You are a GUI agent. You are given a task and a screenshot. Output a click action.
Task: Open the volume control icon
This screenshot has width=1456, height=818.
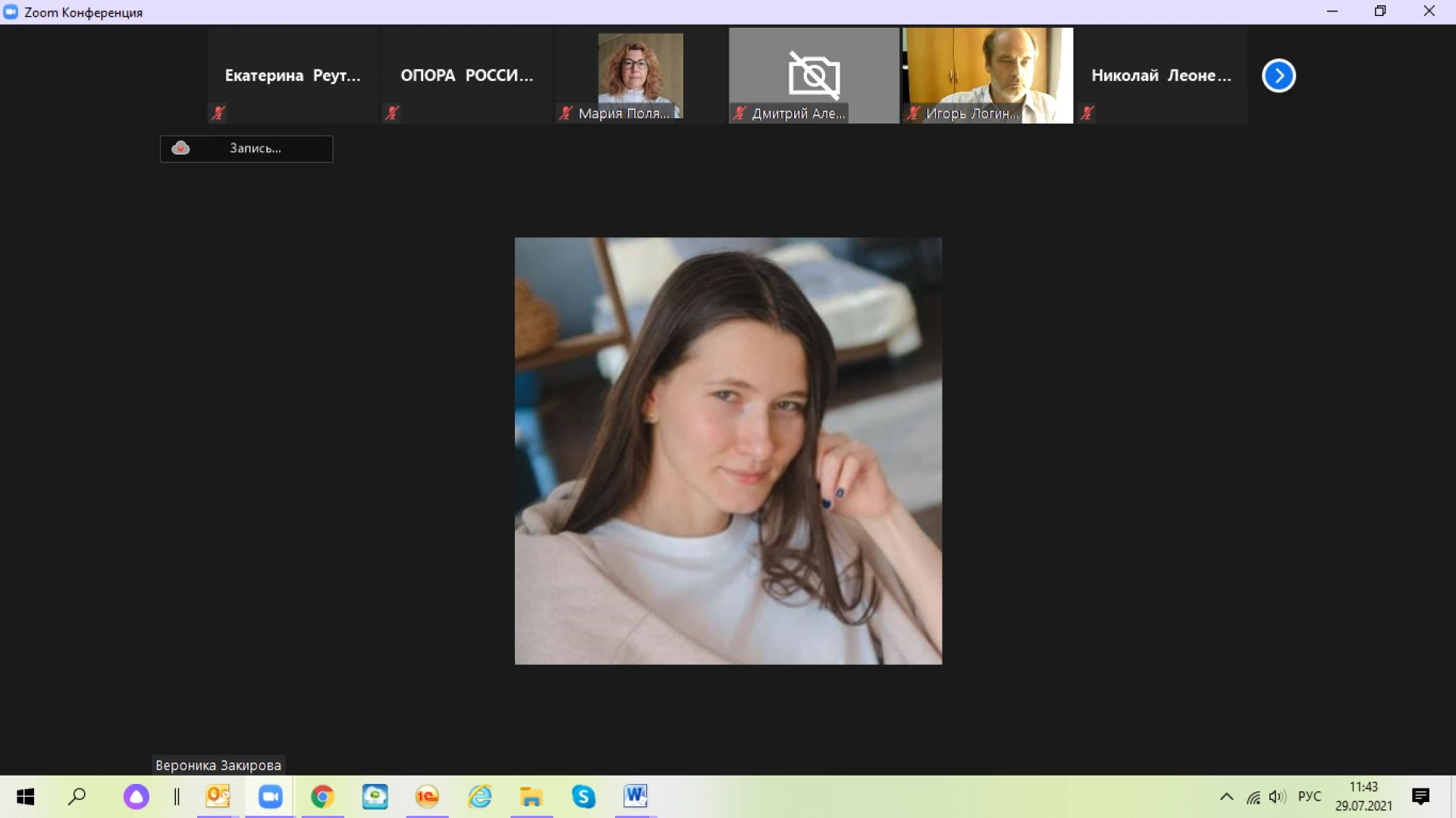[x=1278, y=797]
